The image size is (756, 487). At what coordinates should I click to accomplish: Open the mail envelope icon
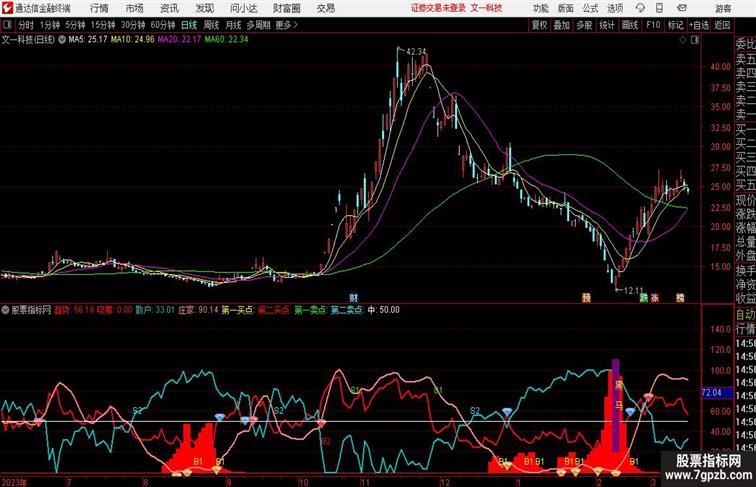tap(682, 8)
